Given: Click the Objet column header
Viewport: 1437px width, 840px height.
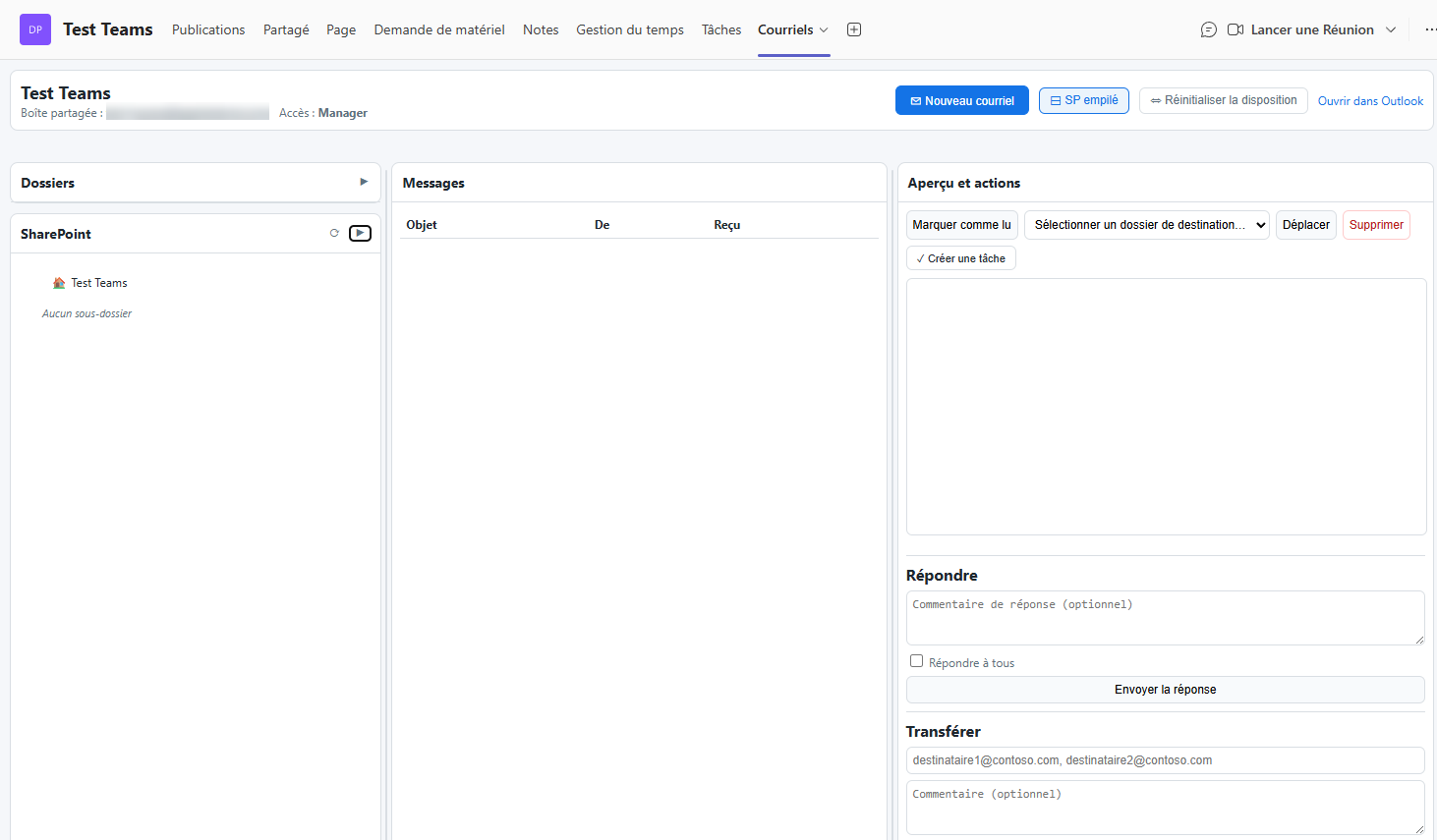Looking at the screenshot, I should pos(422,225).
